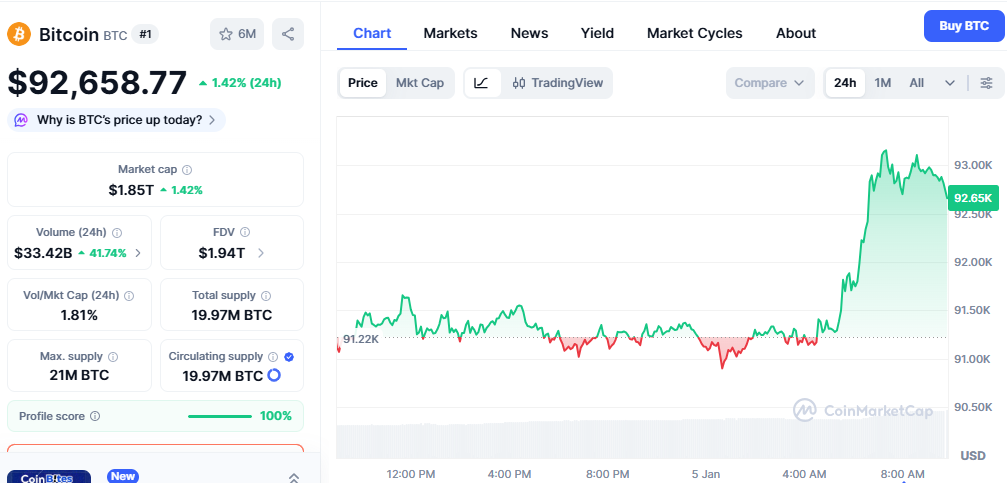
Task: Click the 91.22K baseline label on chart
Action: coord(360,339)
